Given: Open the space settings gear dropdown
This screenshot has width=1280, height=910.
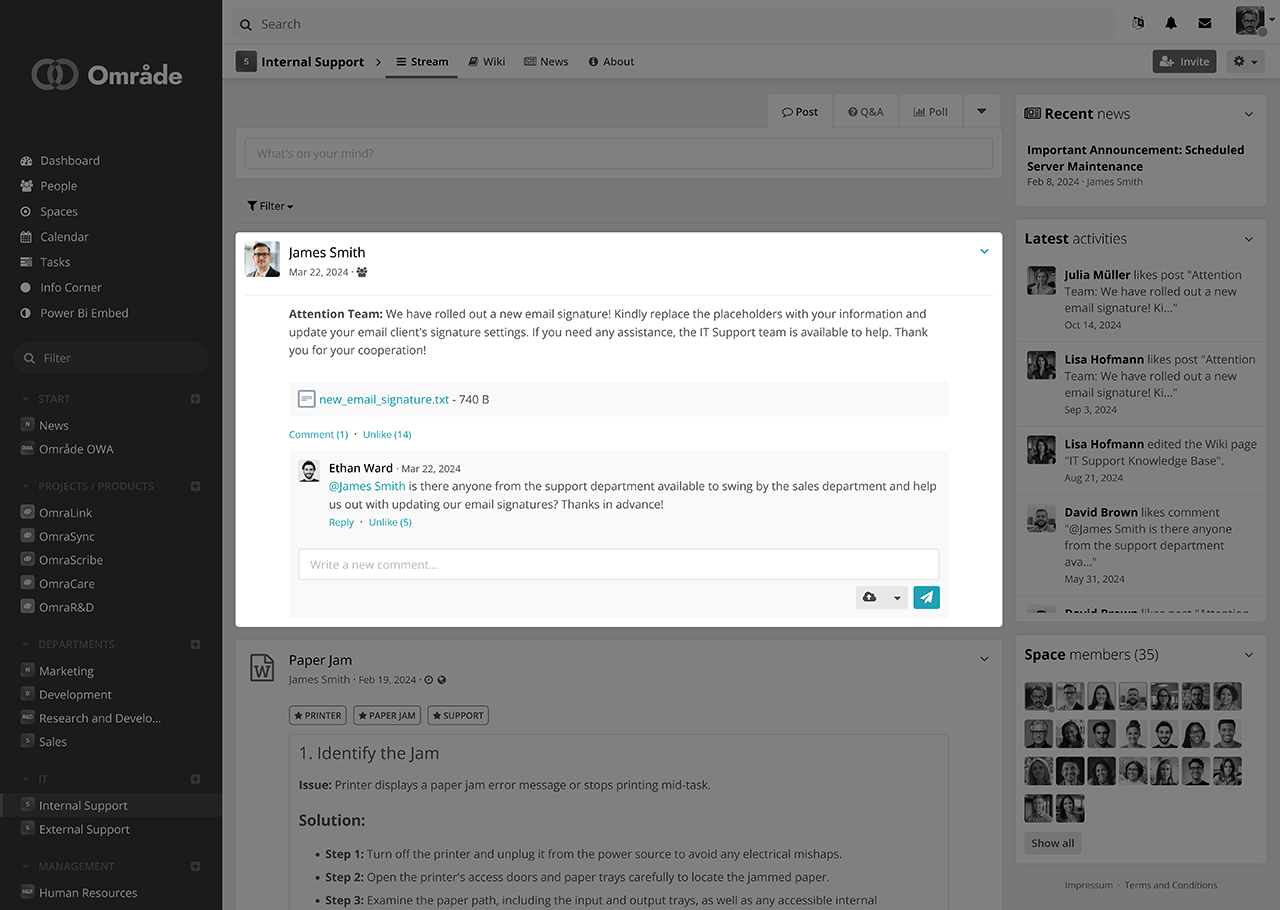Looking at the screenshot, I should tap(1244, 62).
